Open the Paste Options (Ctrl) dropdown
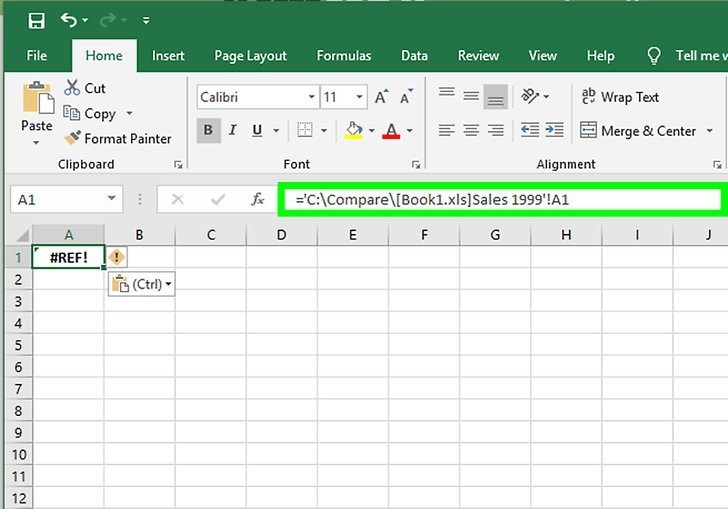This screenshot has height=509, width=728. click(x=141, y=284)
